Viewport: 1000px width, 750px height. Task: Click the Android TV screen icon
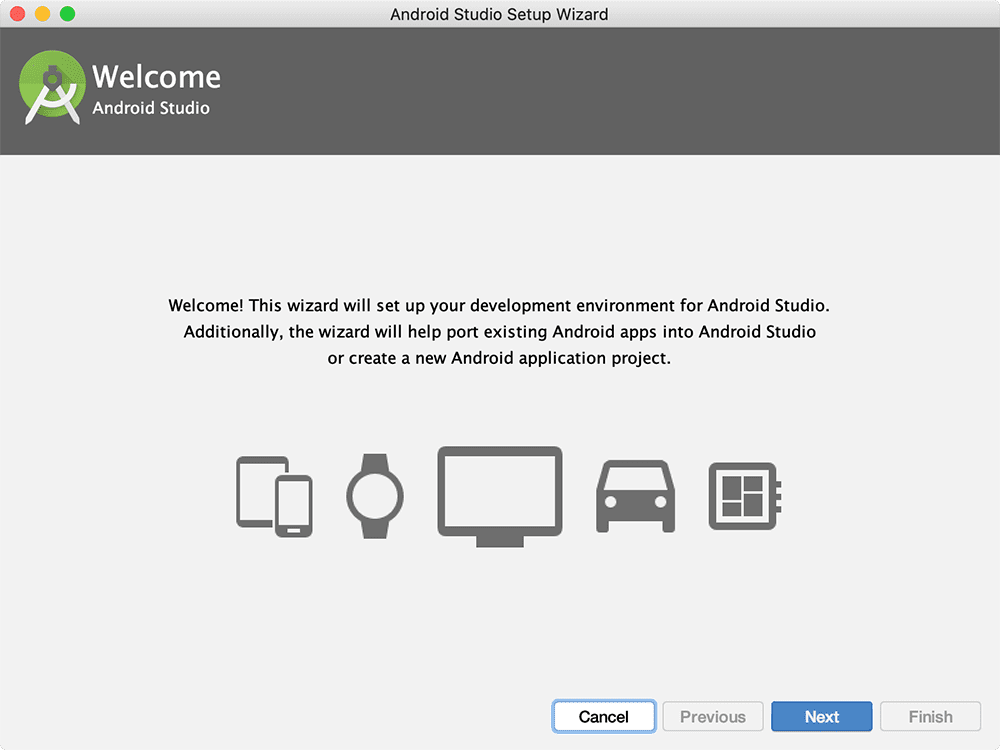pyautogui.click(x=500, y=496)
